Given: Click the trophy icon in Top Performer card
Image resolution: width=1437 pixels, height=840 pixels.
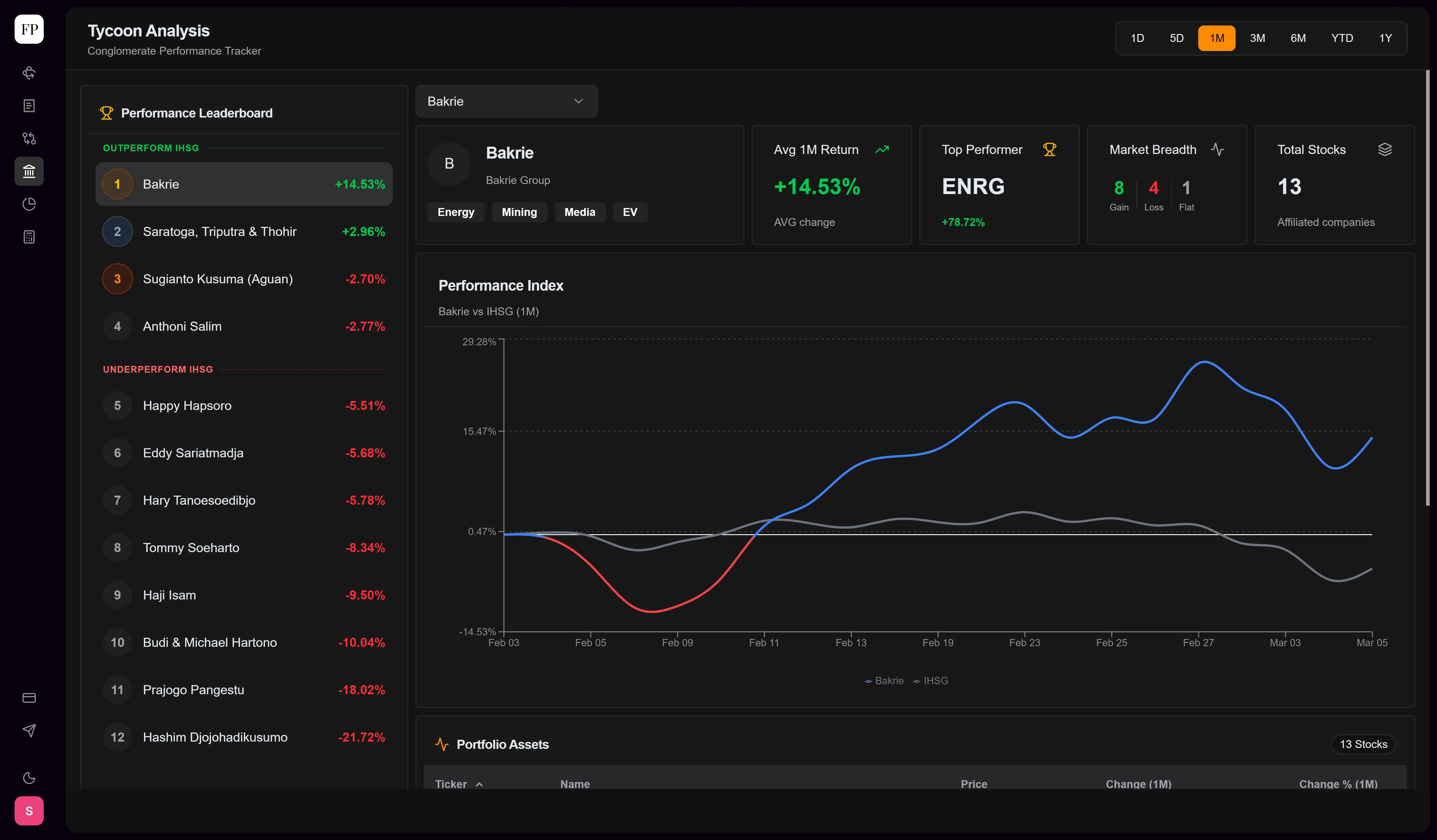Looking at the screenshot, I should [1049, 149].
